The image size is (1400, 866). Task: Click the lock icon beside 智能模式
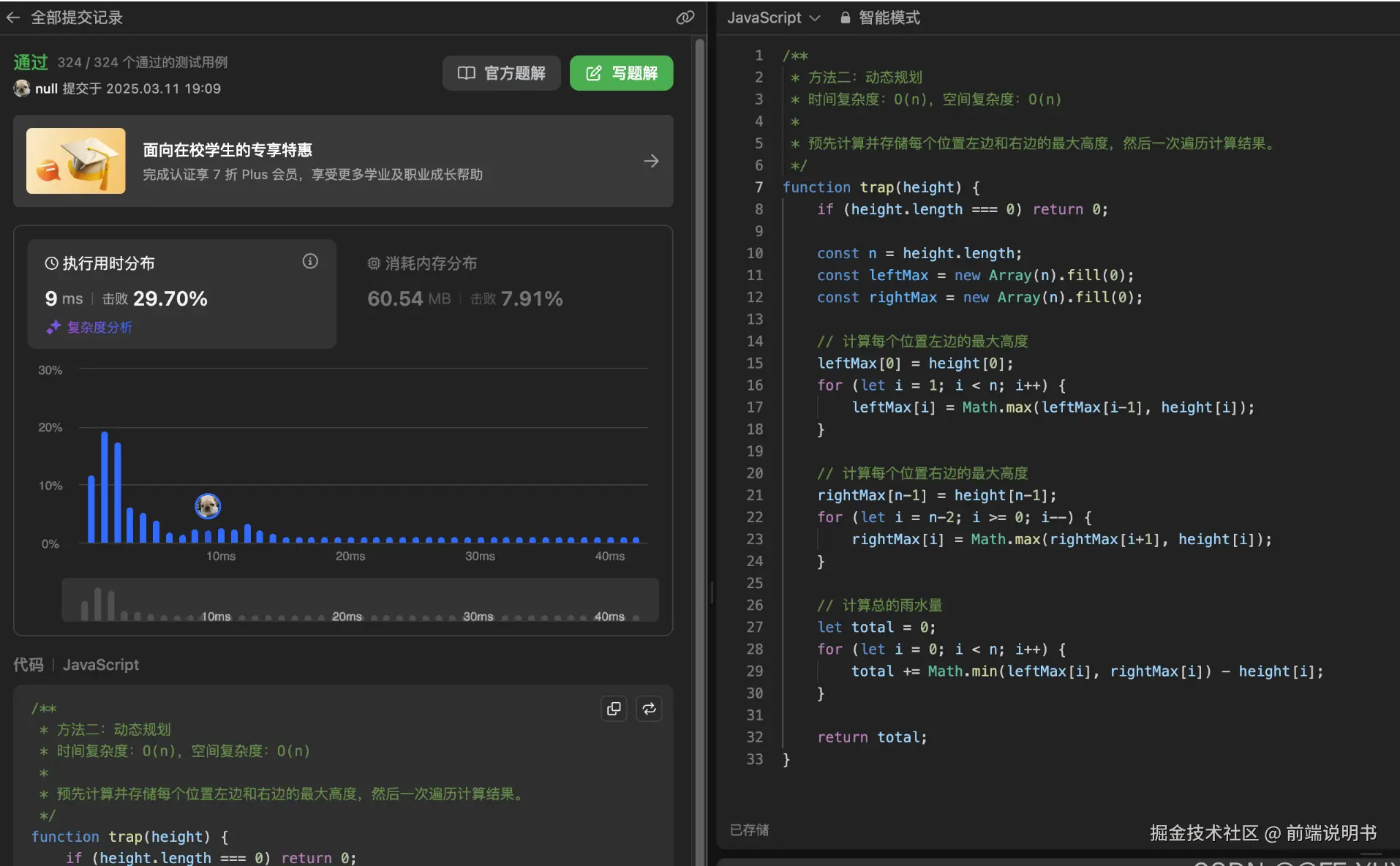pos(845,18)
